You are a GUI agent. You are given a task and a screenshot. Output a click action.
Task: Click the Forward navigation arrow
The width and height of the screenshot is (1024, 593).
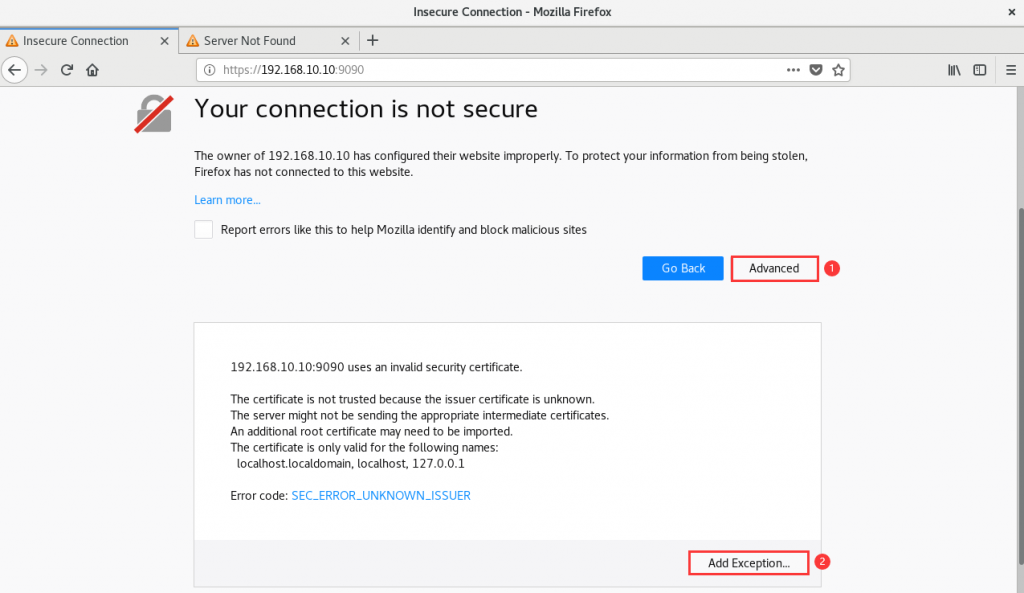41,70
